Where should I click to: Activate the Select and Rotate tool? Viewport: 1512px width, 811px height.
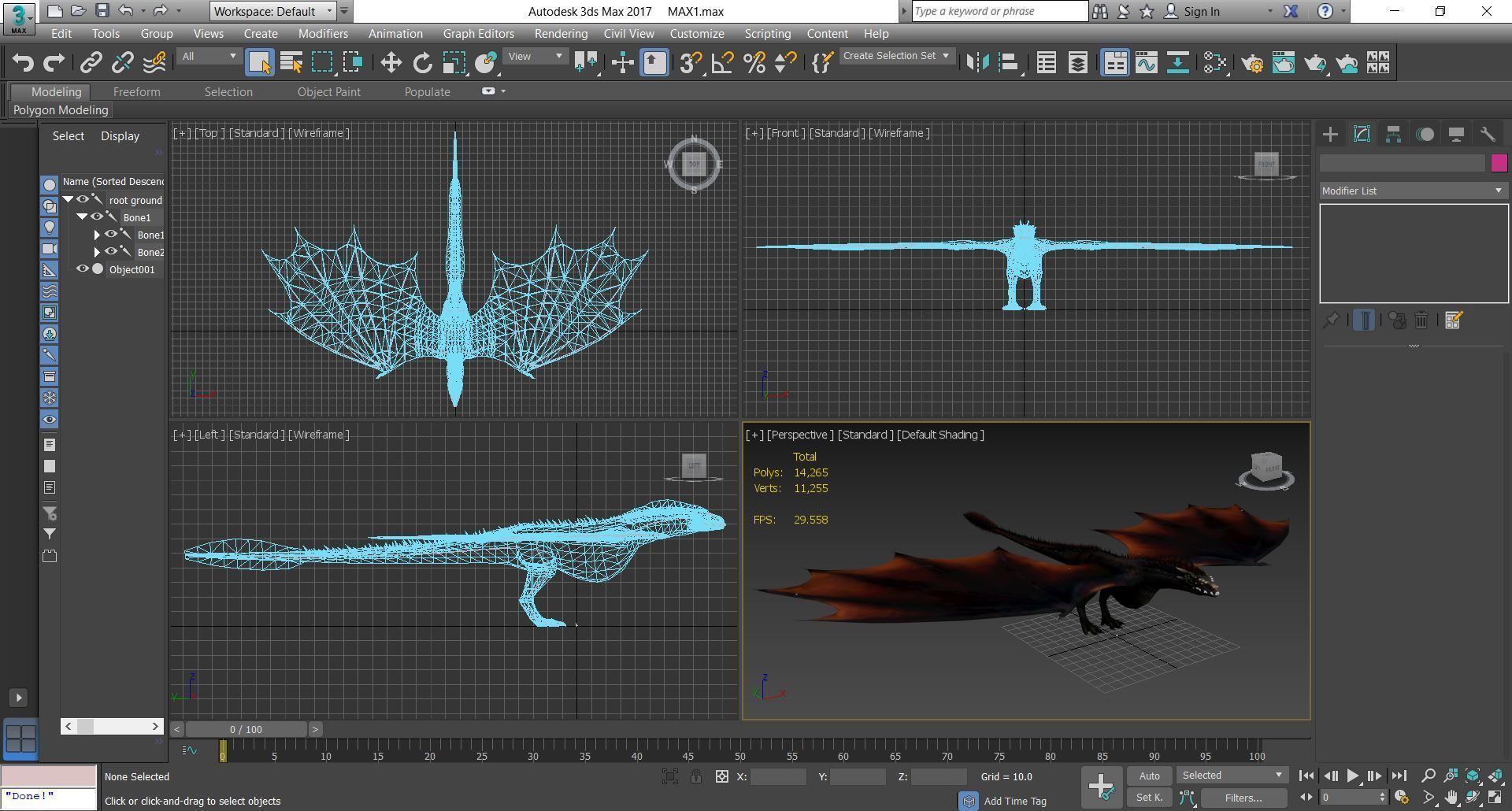pos(423,62)
